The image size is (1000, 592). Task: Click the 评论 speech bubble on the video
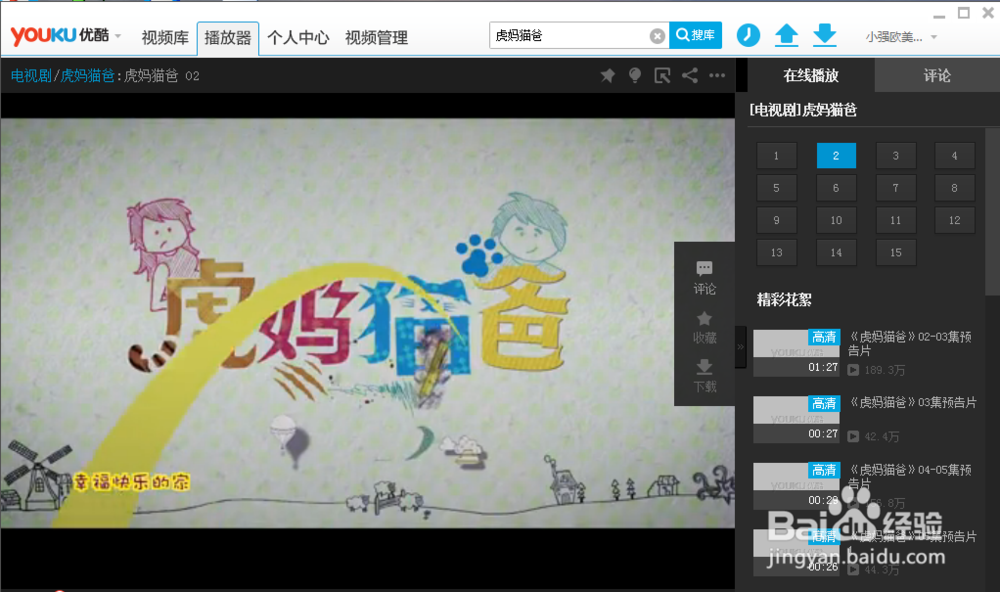705,278
